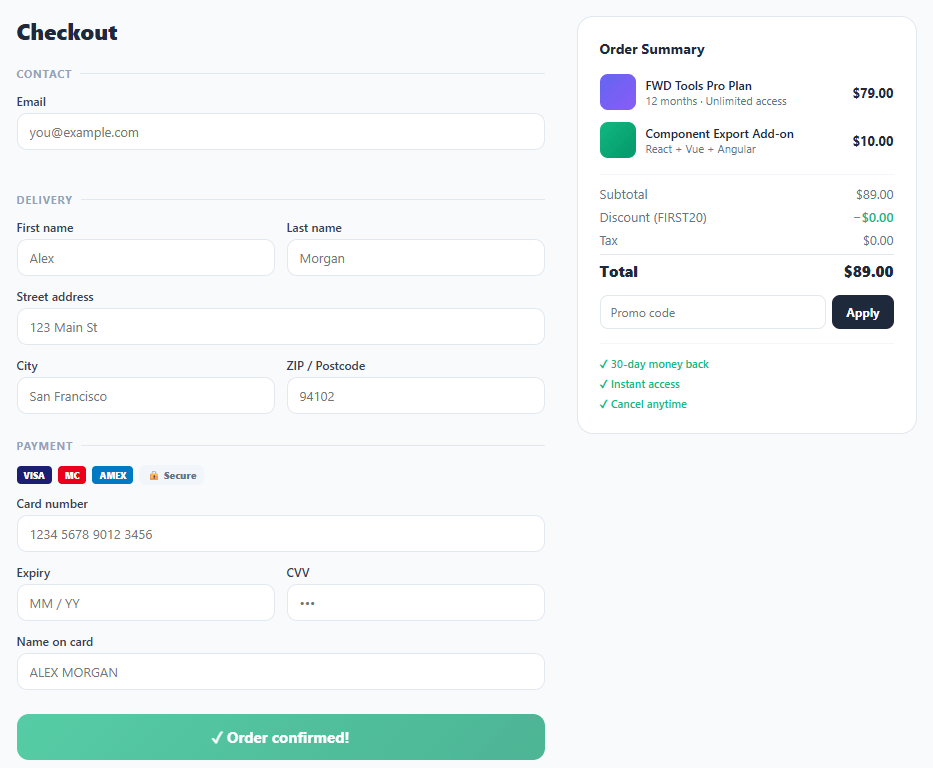This screenshot has width=933, height=768.
Task: Apply the promo code
Action: point(863,312)
